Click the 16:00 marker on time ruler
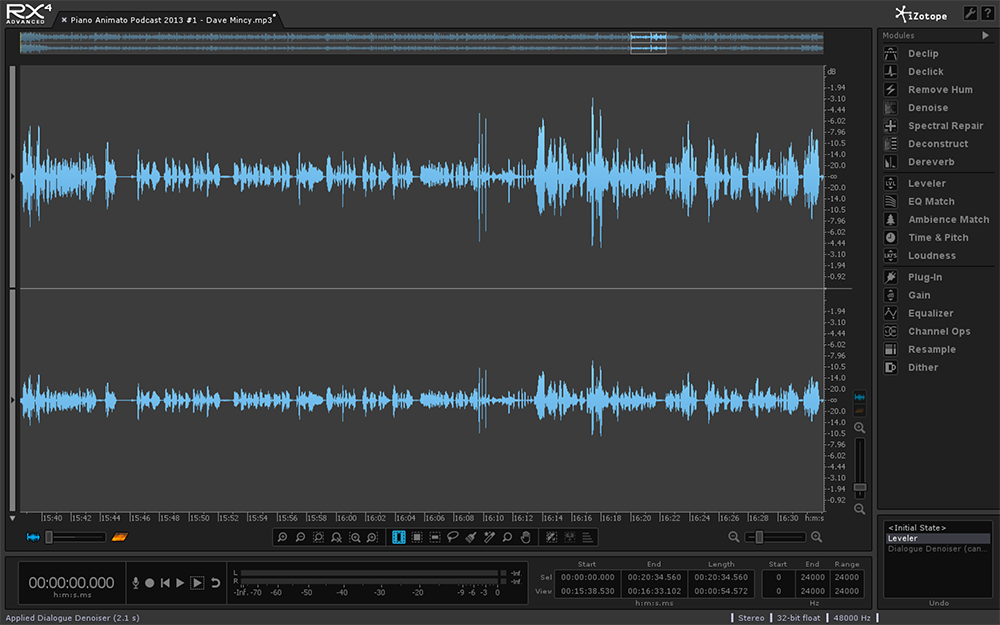 (x=347, y=518)
